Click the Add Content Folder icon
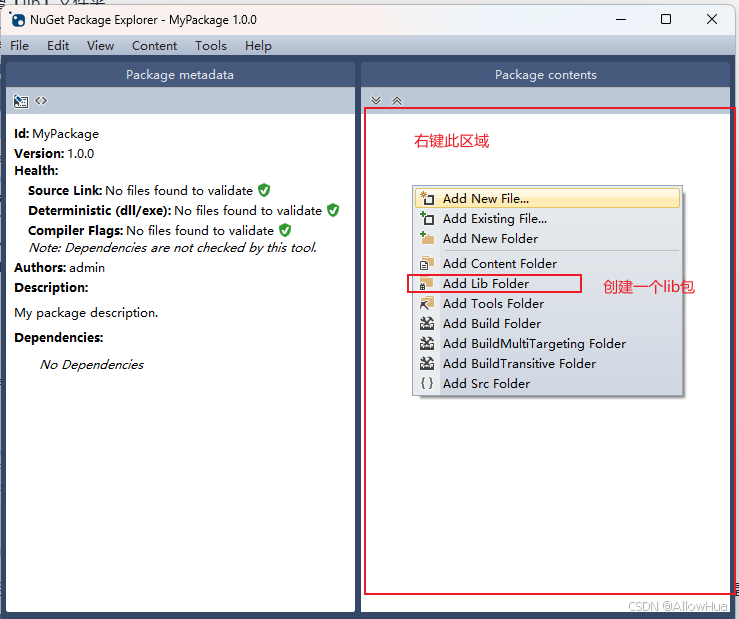 (427, 263)
